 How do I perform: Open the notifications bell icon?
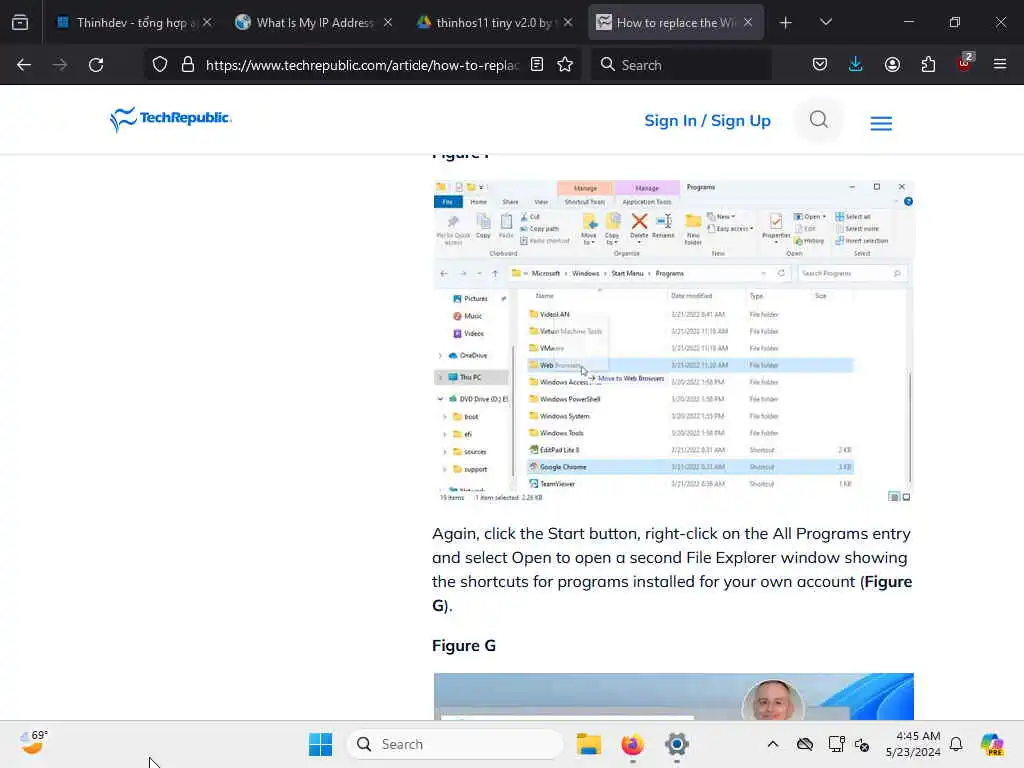coord(956,744)
